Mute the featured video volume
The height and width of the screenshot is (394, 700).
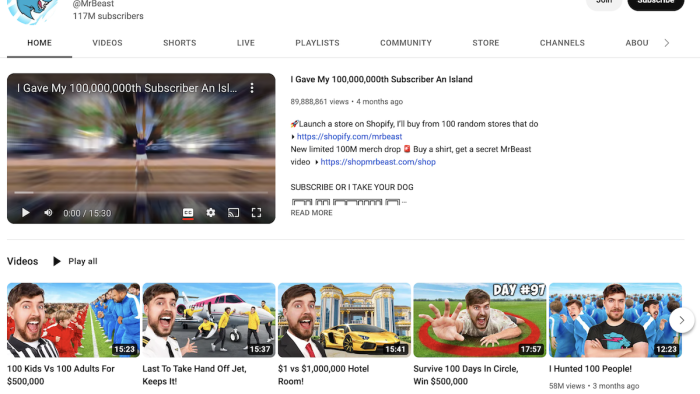pyautogui.click(x=48, y=213)
